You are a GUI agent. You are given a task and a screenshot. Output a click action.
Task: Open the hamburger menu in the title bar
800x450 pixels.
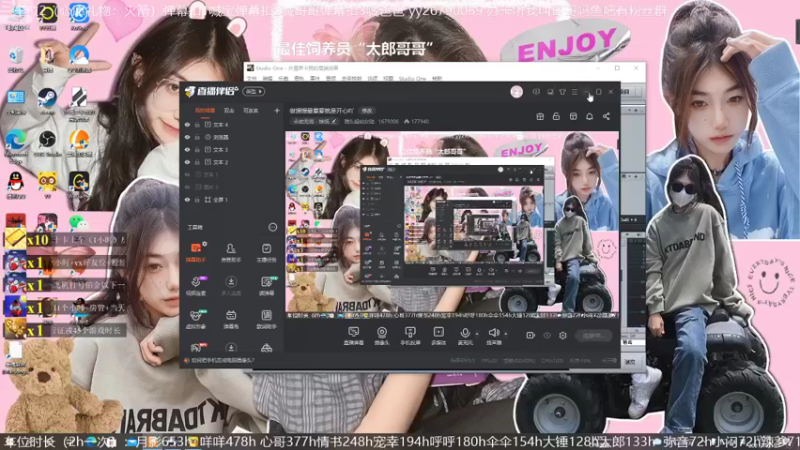click(x=574, y=92)
